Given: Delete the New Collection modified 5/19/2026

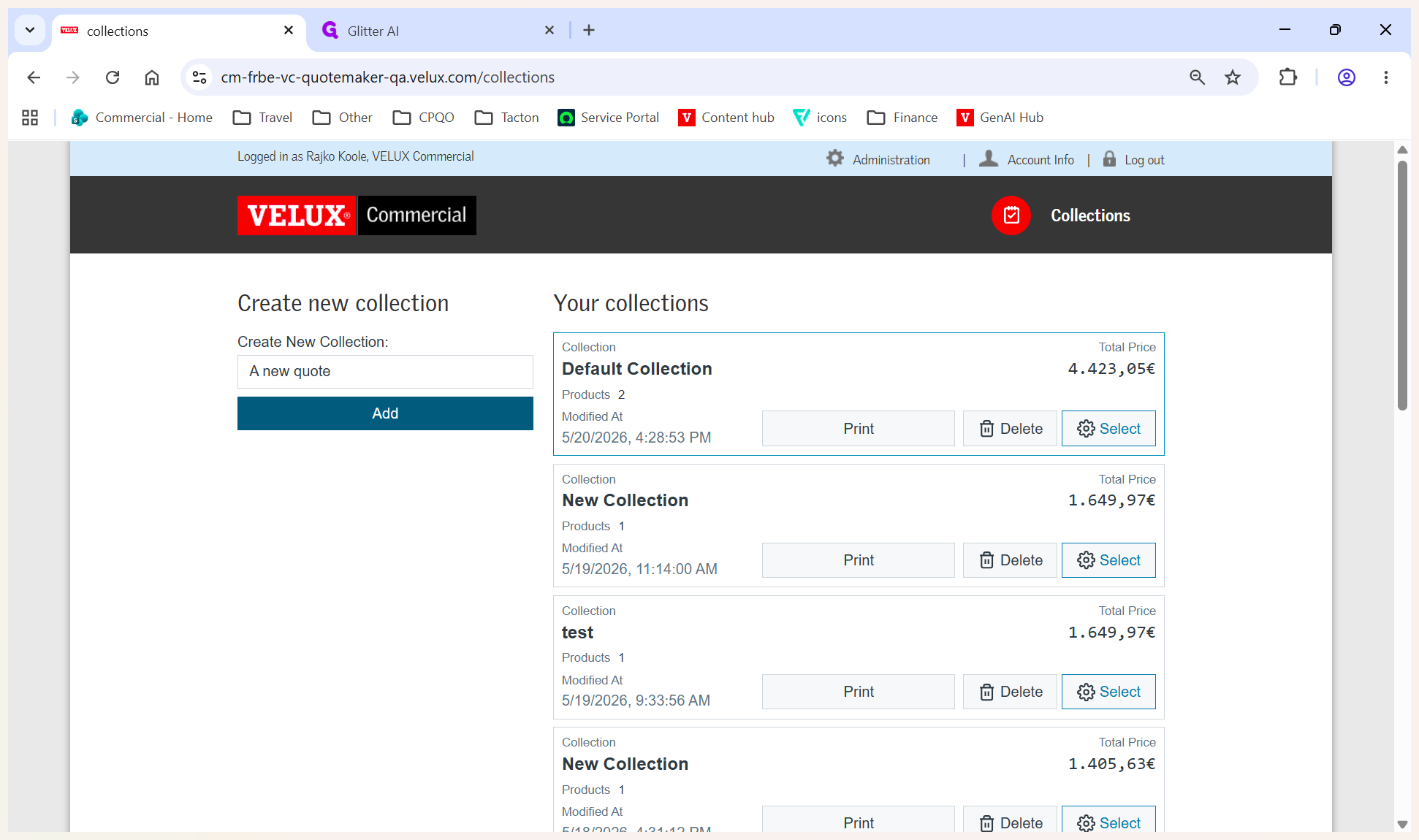Looking at the screenshot, I should pos(1010,560).
